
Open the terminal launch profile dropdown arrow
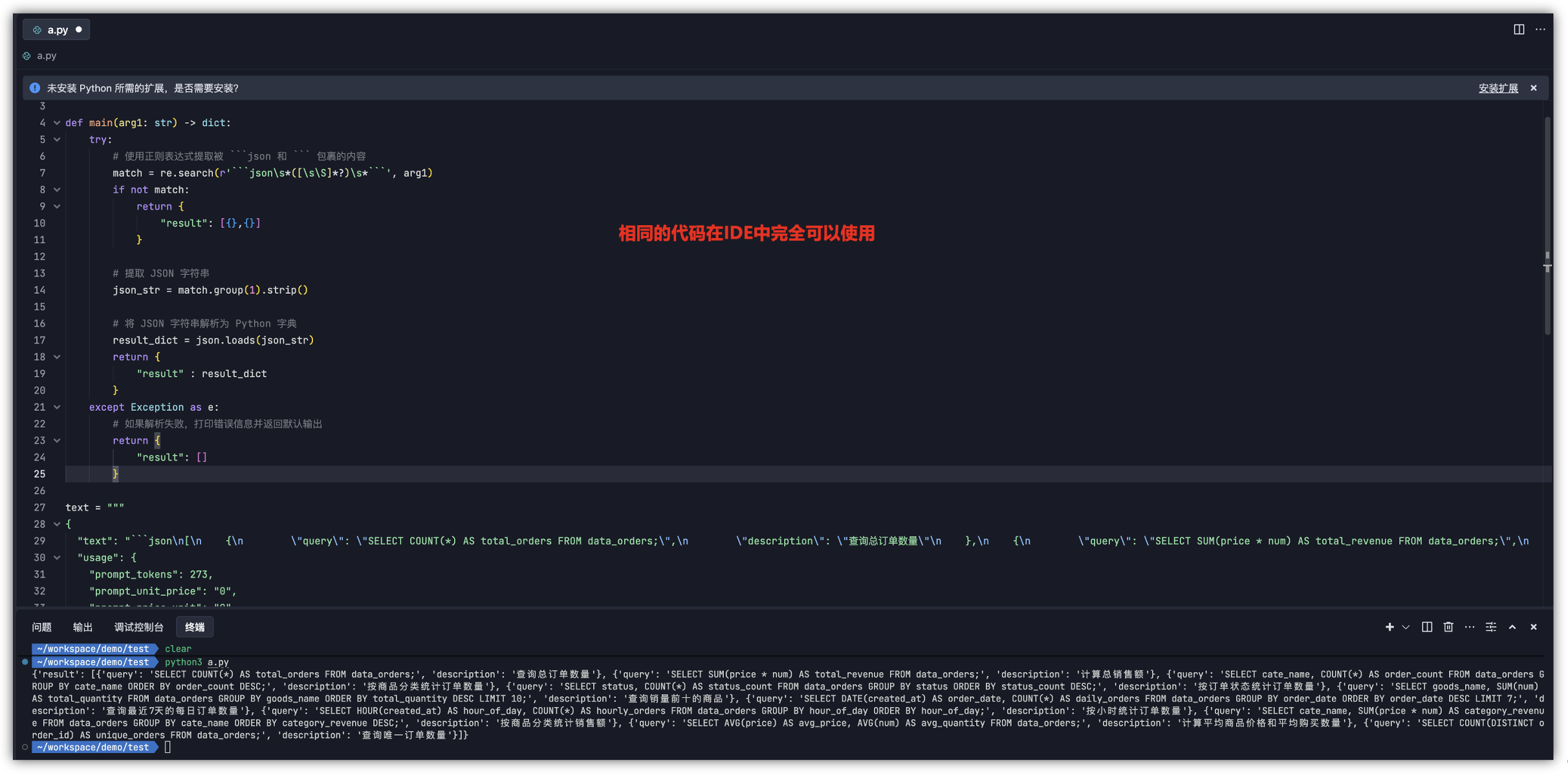click(x=1406, y=627)
